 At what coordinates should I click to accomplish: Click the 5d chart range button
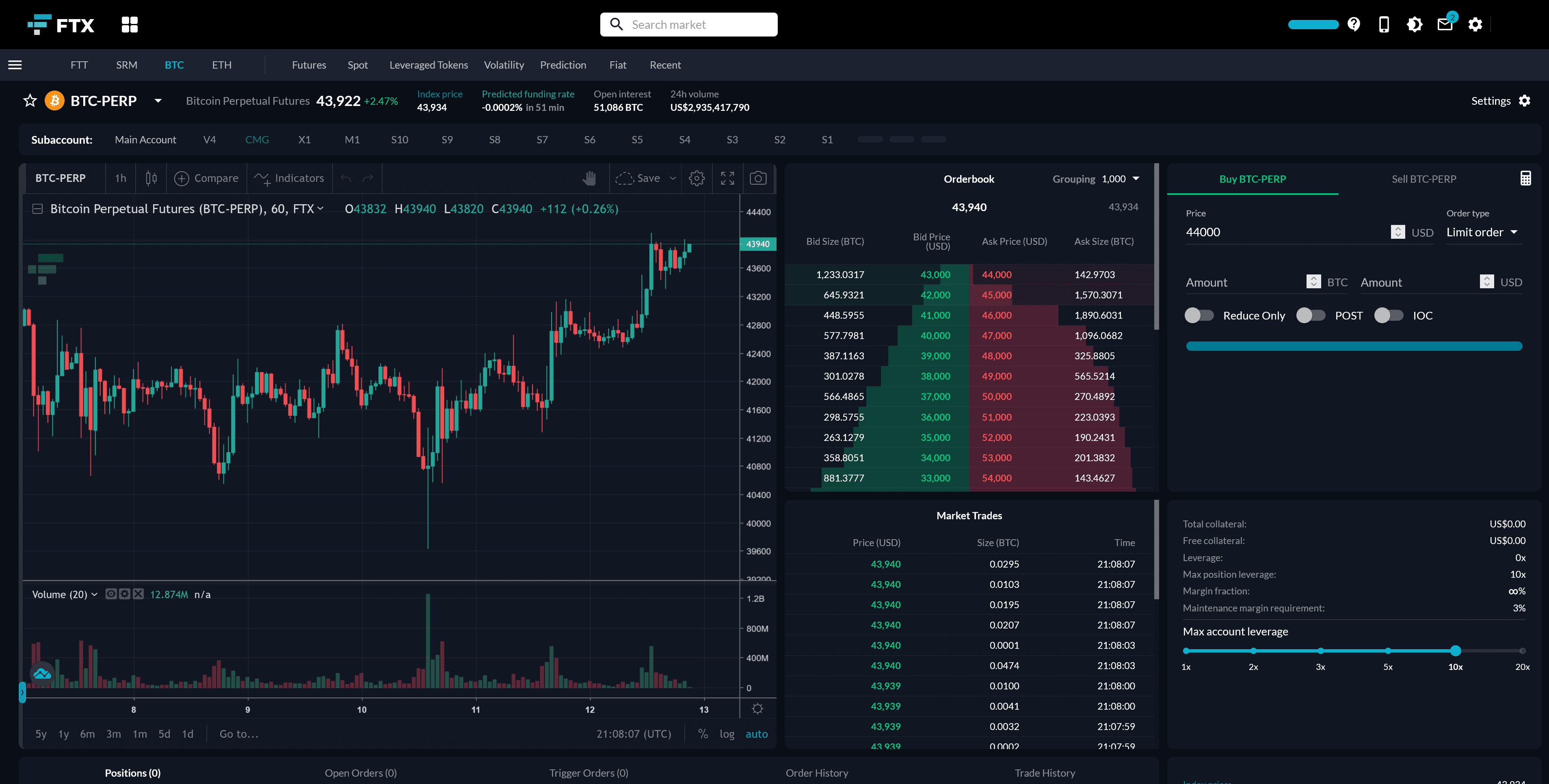coord(164,734)
